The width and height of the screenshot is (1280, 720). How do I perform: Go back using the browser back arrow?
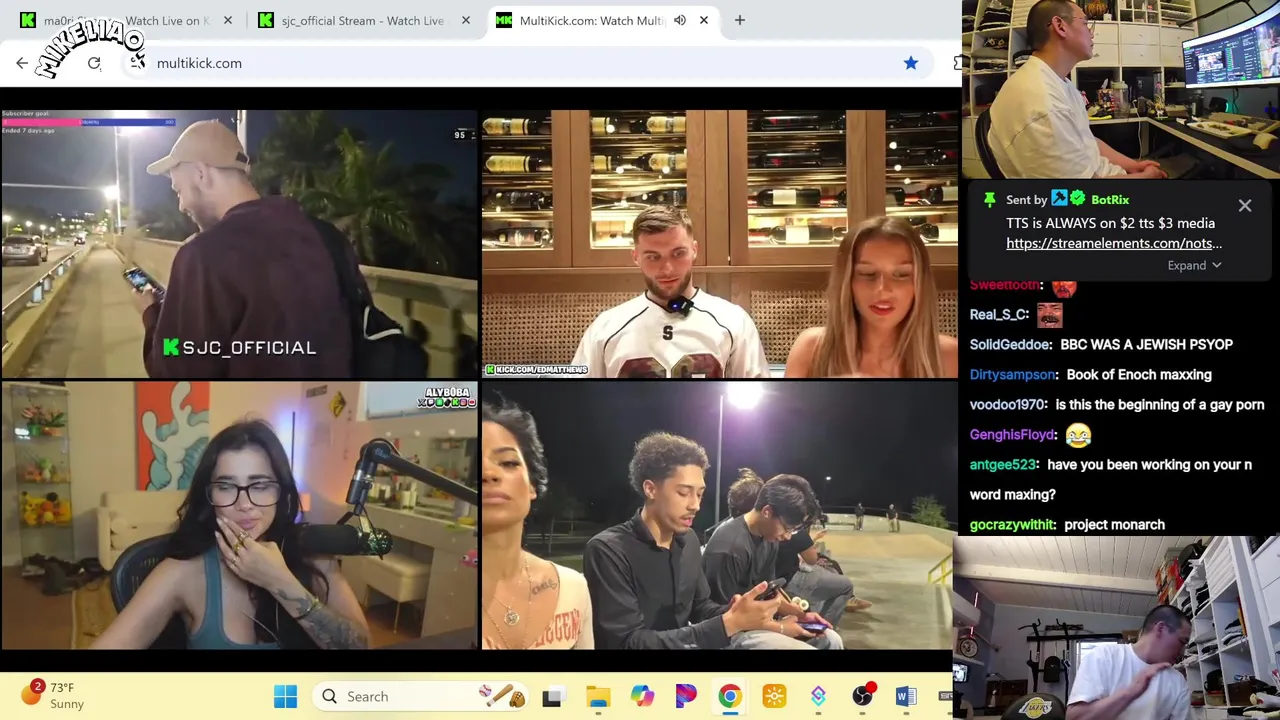pyautogui.click(x=22, y=63)
